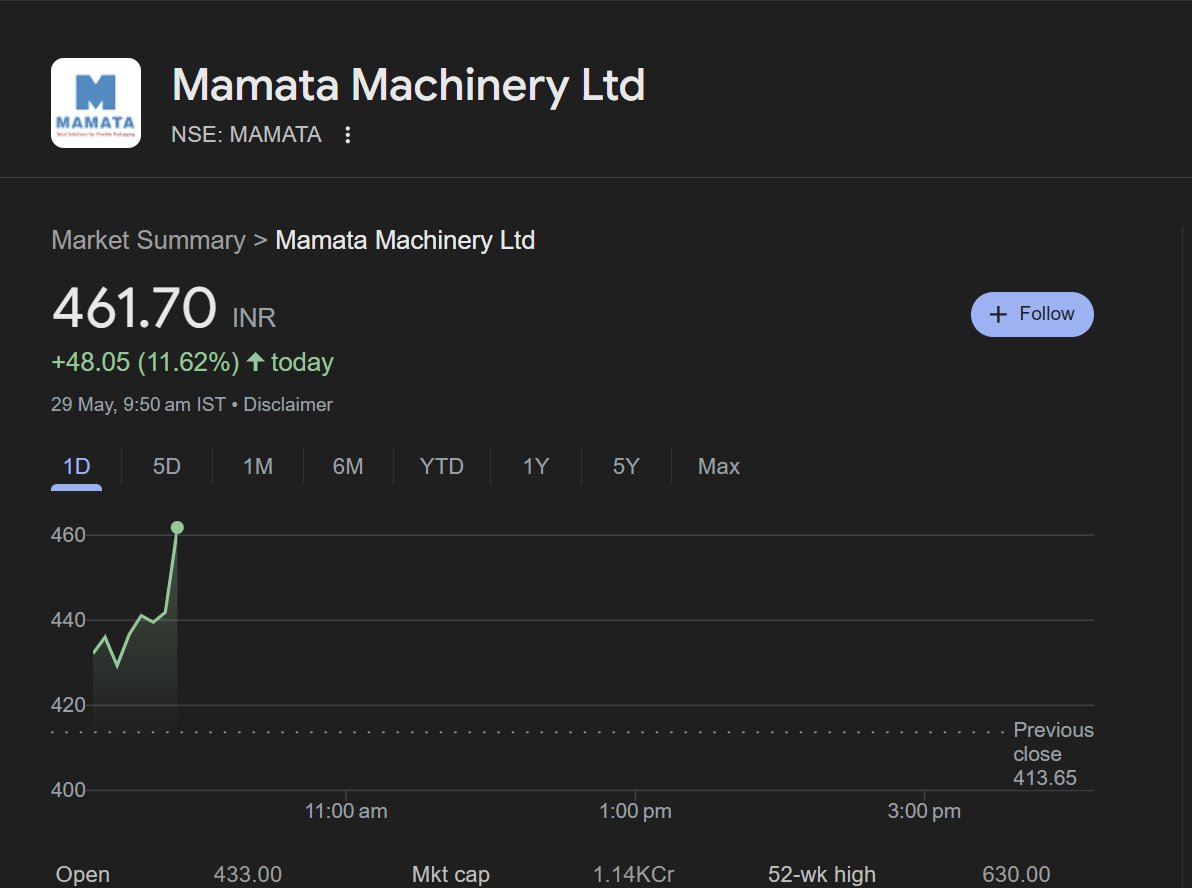Click the 29 May, 9:50 am IST timestamp

(138, 404)
